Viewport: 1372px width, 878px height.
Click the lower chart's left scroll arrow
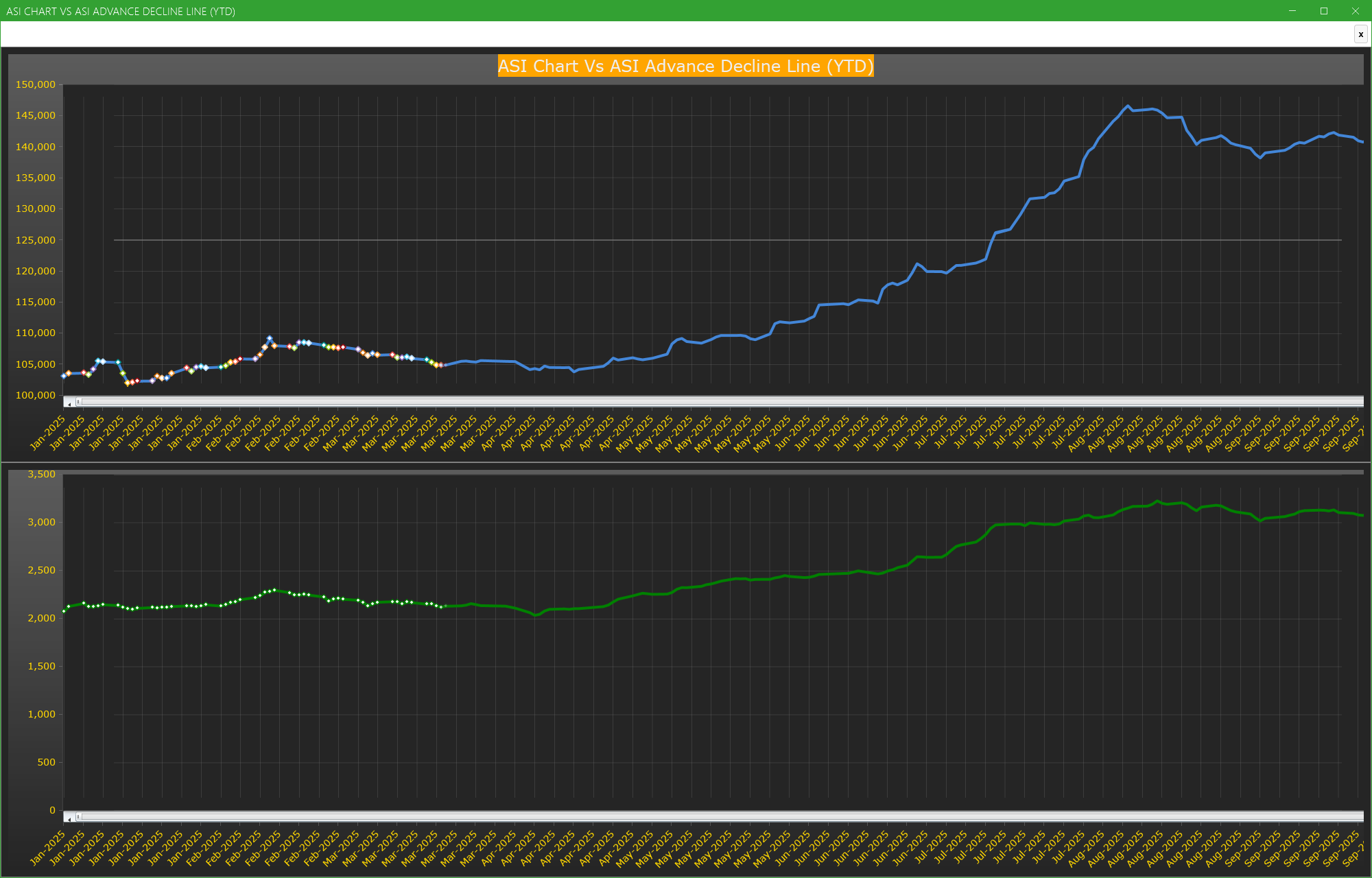pos(69,818)
